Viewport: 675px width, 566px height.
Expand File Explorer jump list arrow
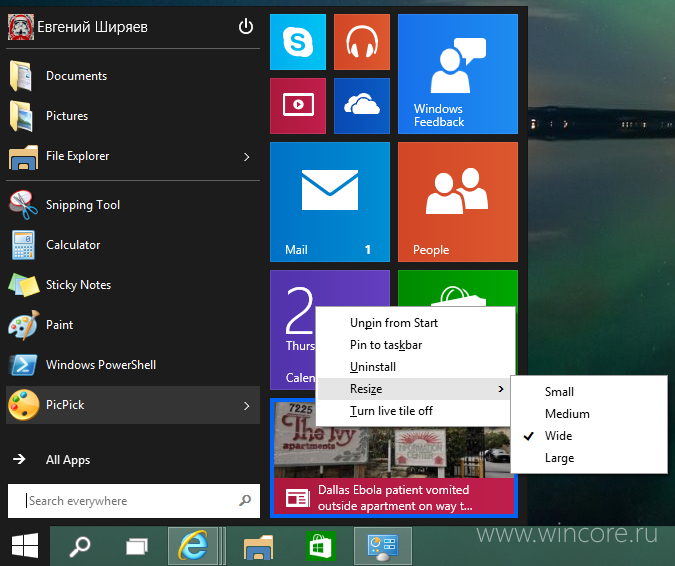click(x=246, y=157)
